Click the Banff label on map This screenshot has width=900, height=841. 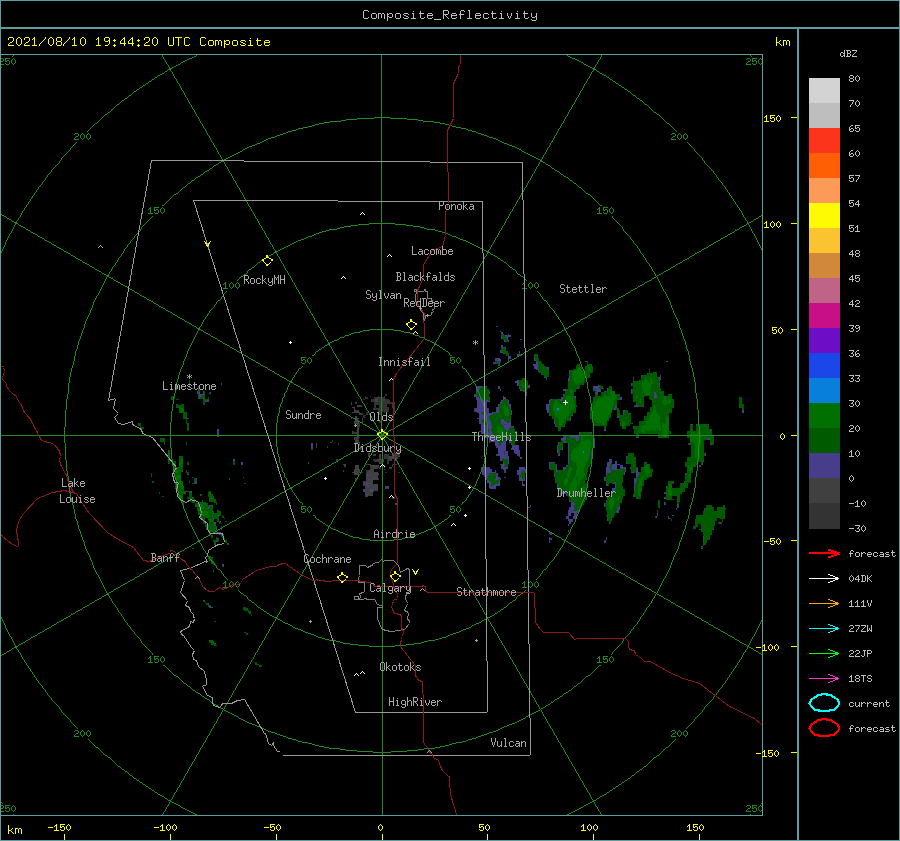pyautogui.click(x=165, y=557)
